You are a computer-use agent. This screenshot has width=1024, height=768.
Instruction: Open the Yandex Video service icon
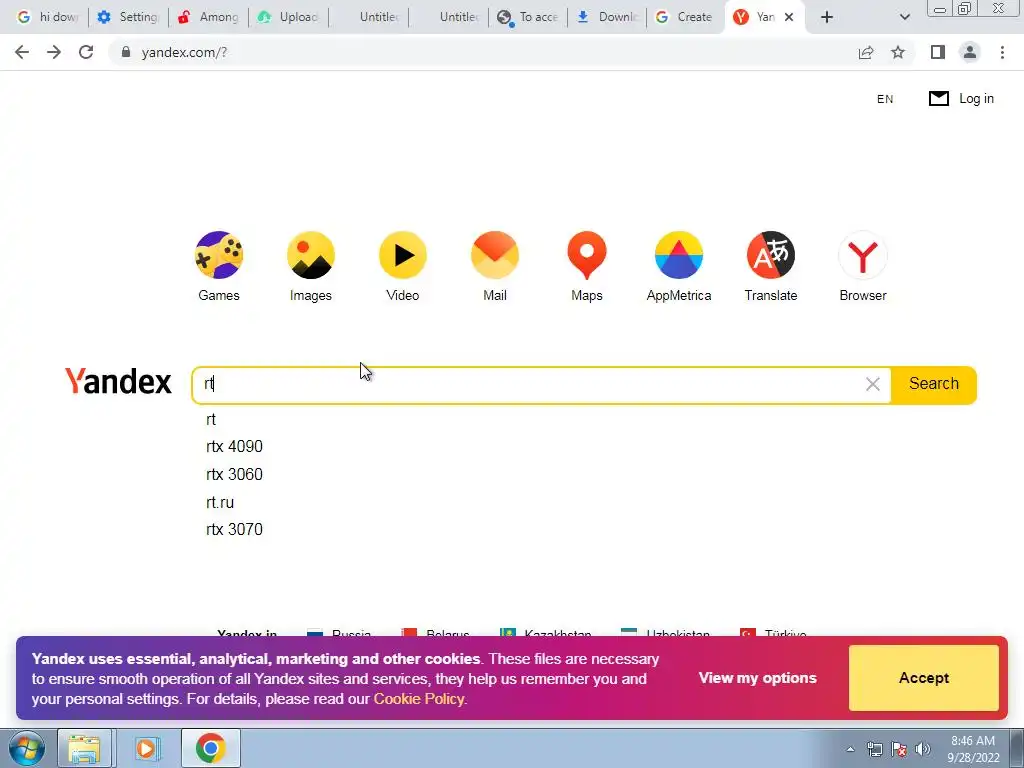(403, 255)
